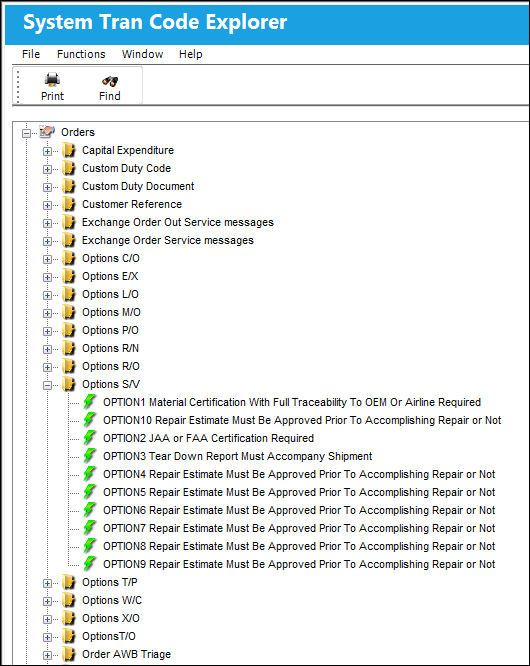
Task: Collapse the Orders root node
Action: [x=26, y=133]
